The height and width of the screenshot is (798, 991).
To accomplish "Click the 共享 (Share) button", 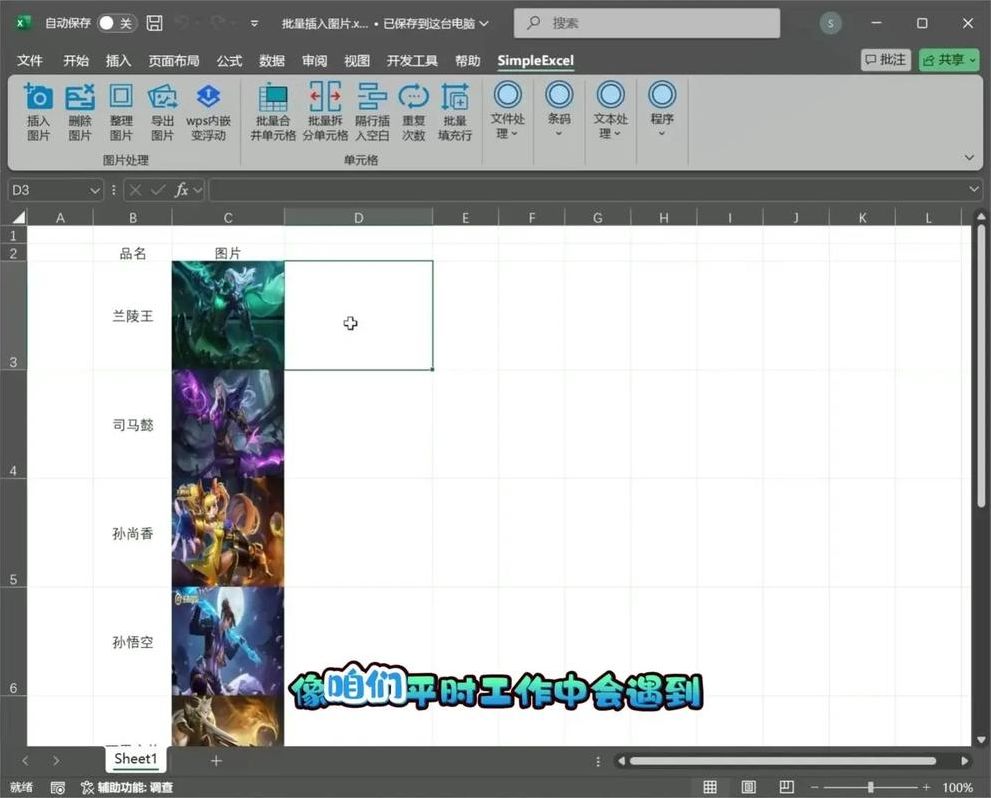I will click(949, 60).
